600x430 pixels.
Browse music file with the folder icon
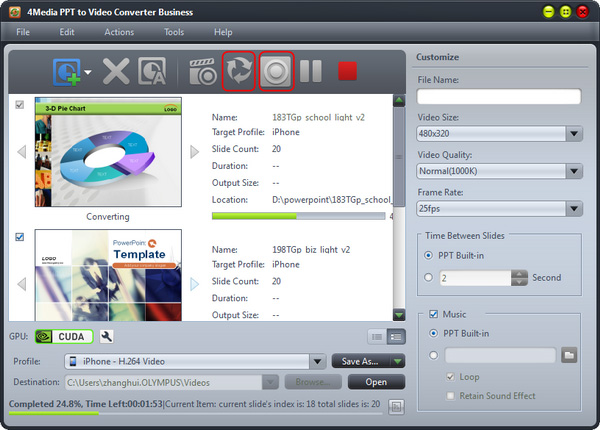click(x=568, y=355)
